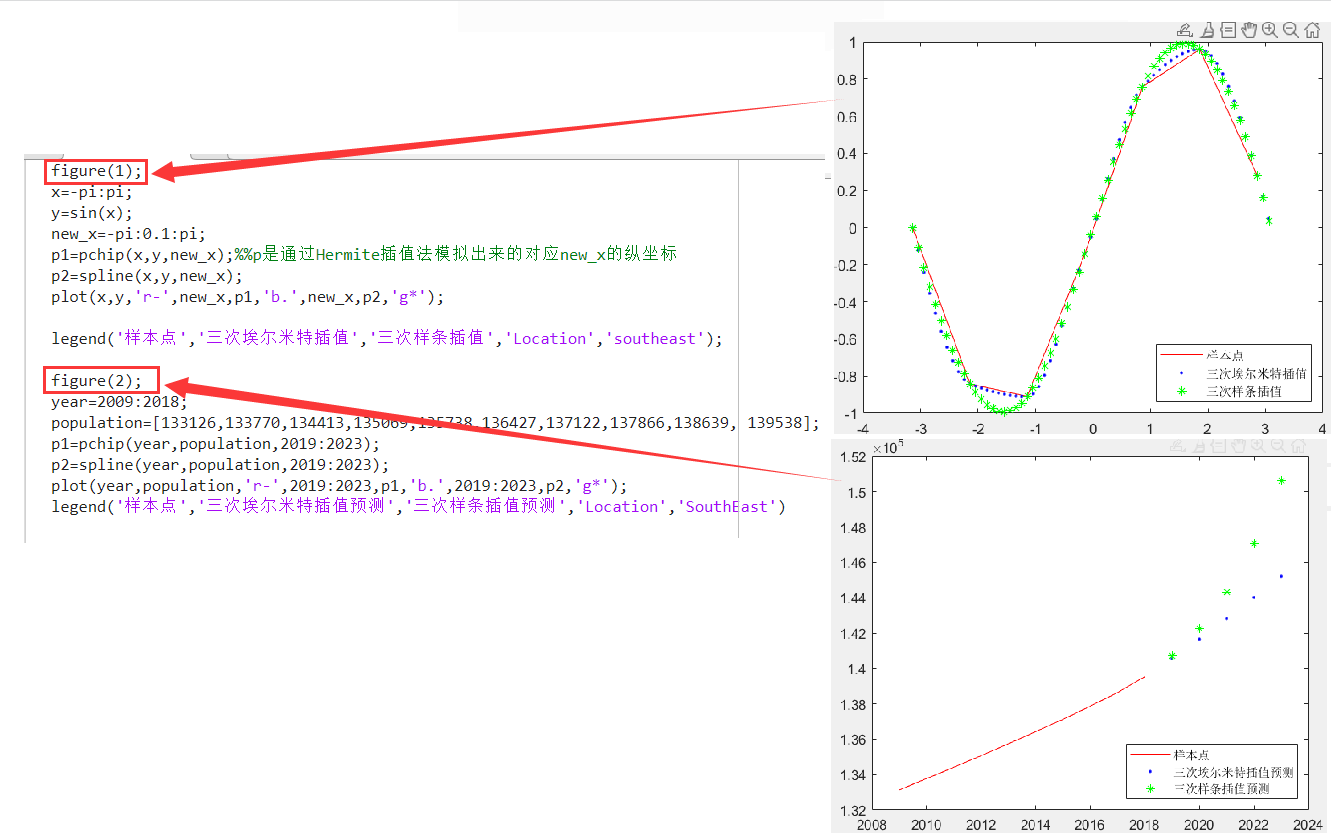Click the figure(1); code text
This screenshot has width=1331, height=837.
[x=98, y=171]
